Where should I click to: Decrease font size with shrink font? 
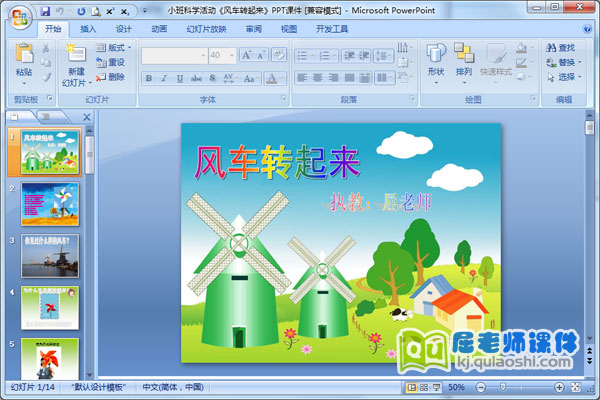261,56
